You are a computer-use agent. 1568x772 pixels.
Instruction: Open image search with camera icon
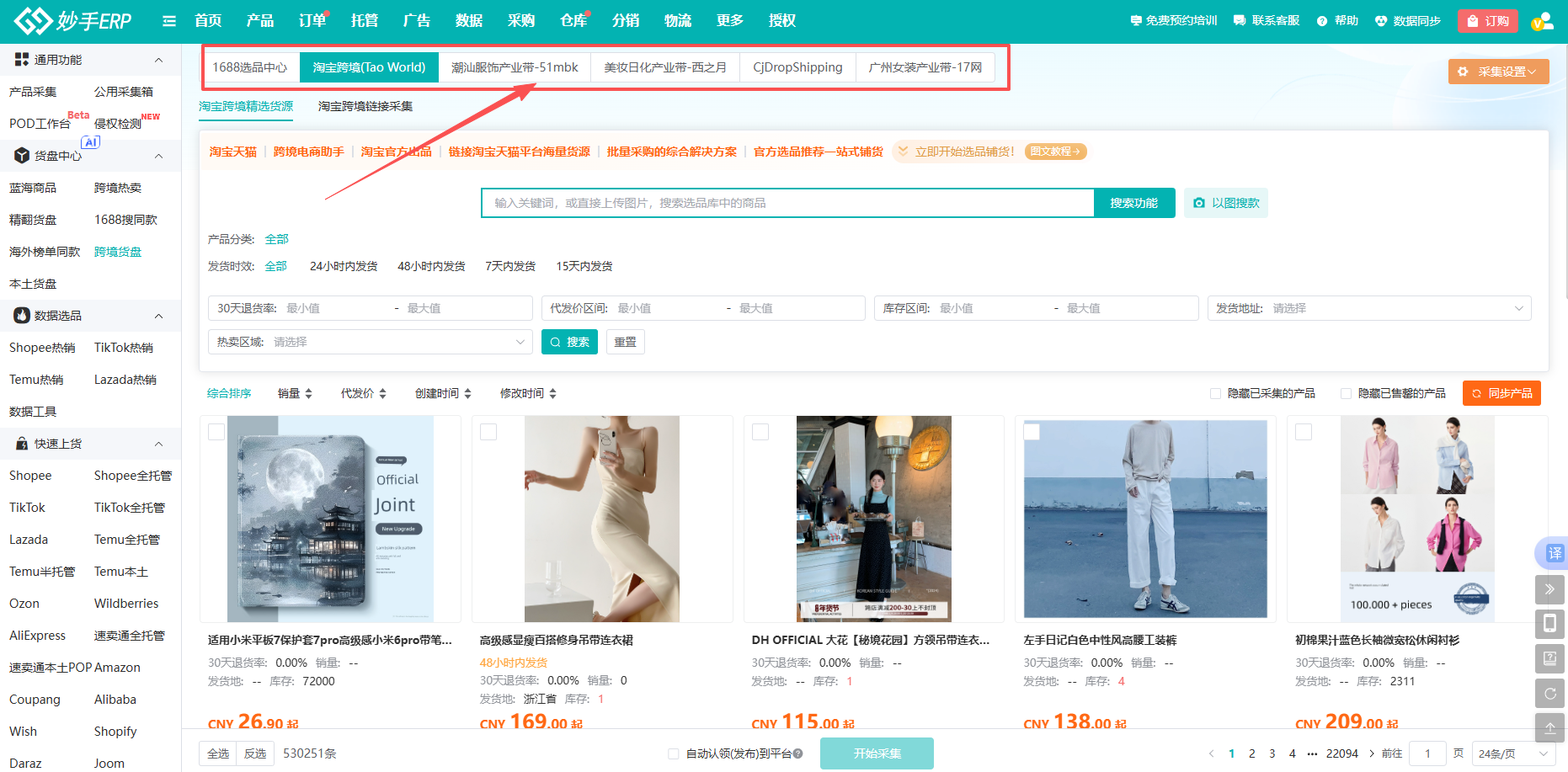point(1225,203)
